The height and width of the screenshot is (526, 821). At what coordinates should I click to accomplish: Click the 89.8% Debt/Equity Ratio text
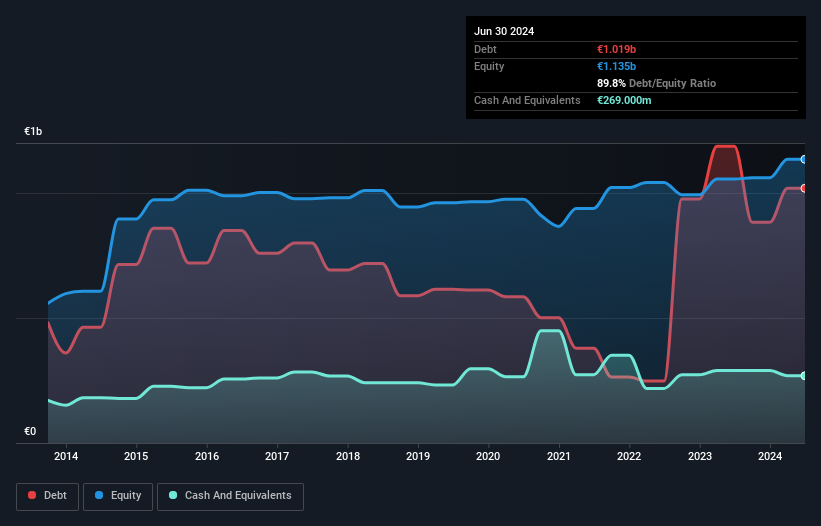tap(656, 83)
